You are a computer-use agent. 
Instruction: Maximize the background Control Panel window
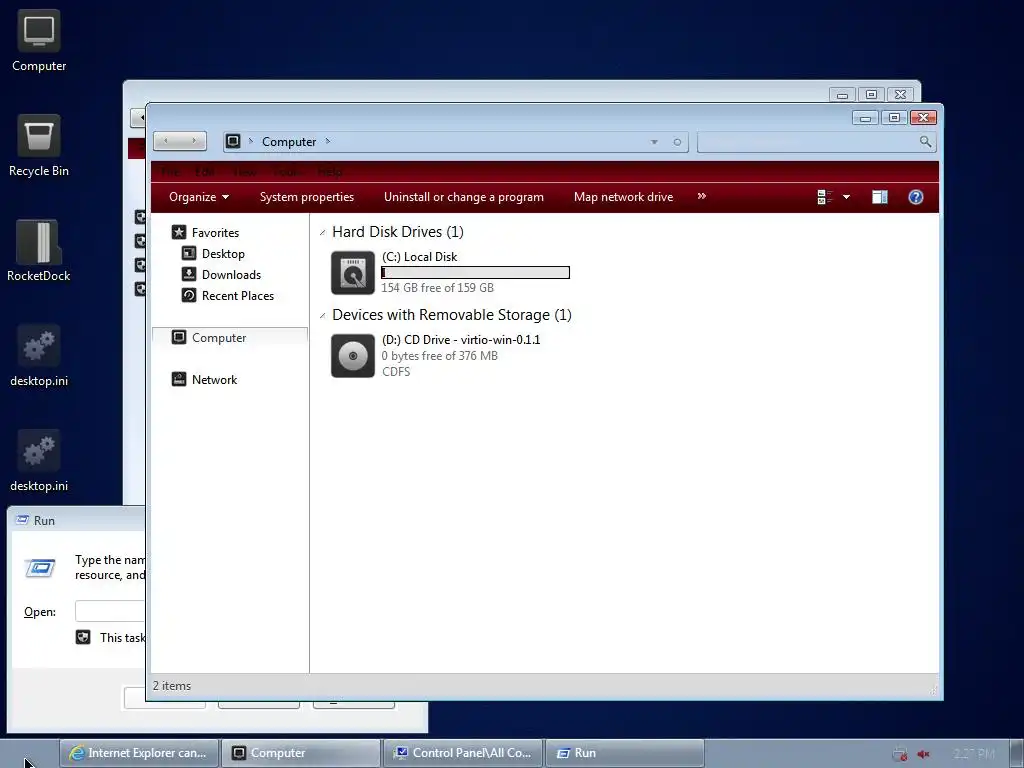pos(871,95)
